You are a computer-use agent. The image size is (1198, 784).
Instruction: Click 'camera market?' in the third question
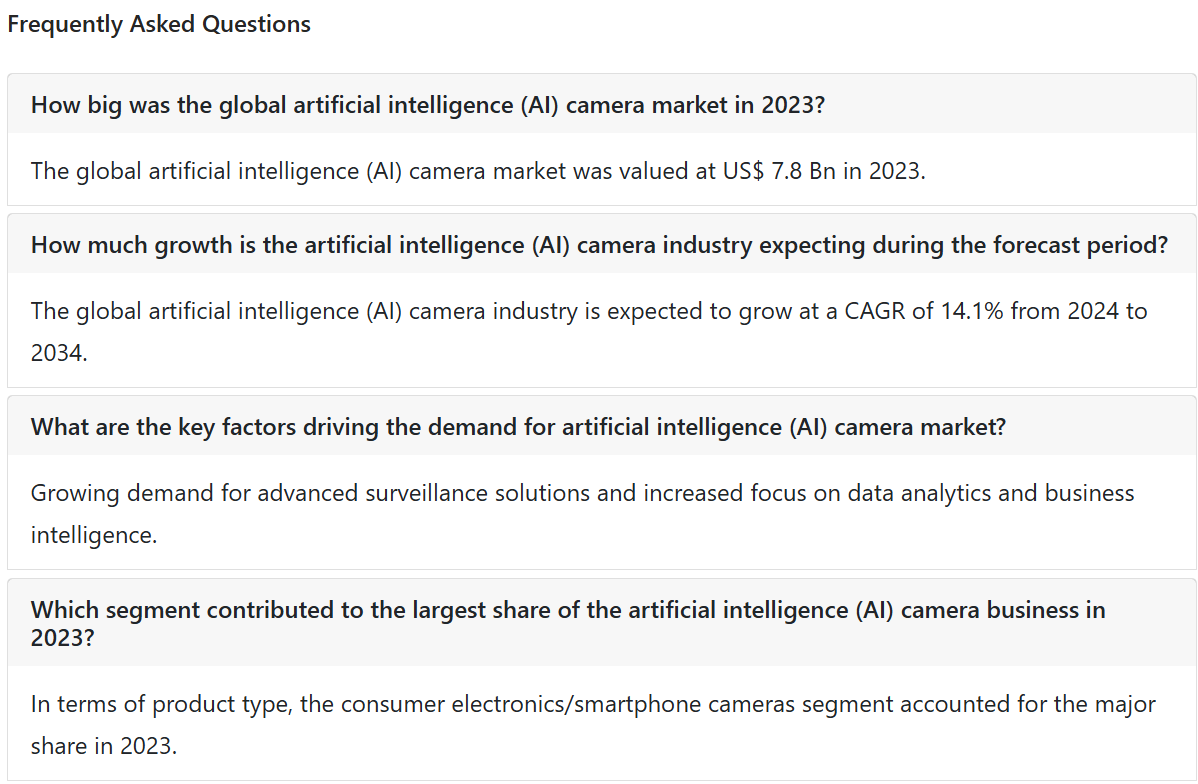pos(920,426)
